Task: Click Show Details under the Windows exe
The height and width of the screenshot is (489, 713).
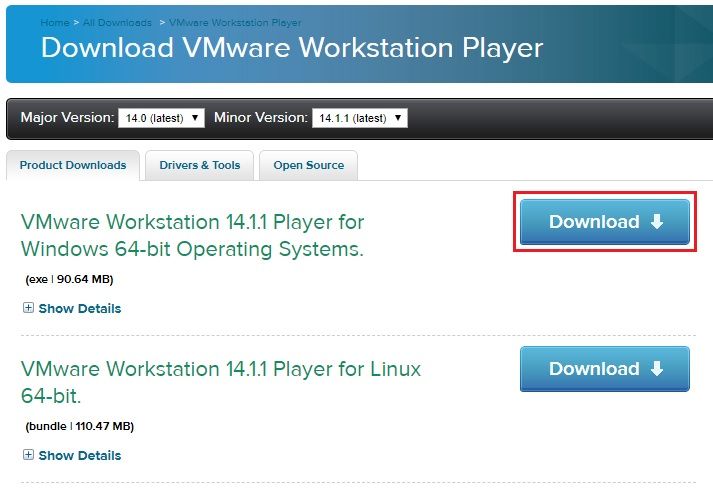Action: [80, 308]
